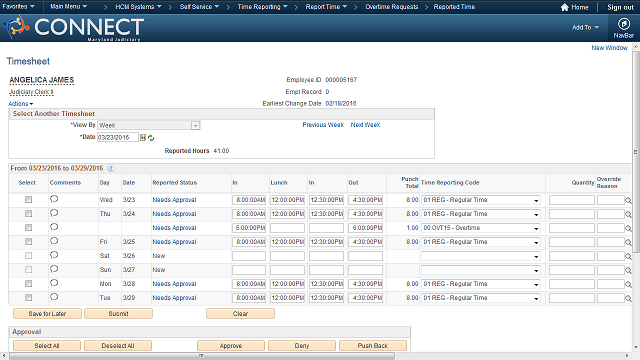The height and width of the screenshot is (360, 640).
Task: Open Time Reporting Code dropdown for Wed 3/23
Action: (481, 200)
